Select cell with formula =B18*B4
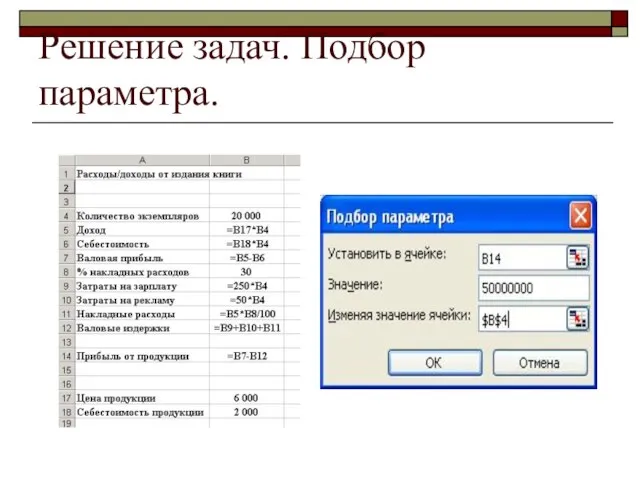The width and height of the screenshot is (640, 480). (247, 244)
